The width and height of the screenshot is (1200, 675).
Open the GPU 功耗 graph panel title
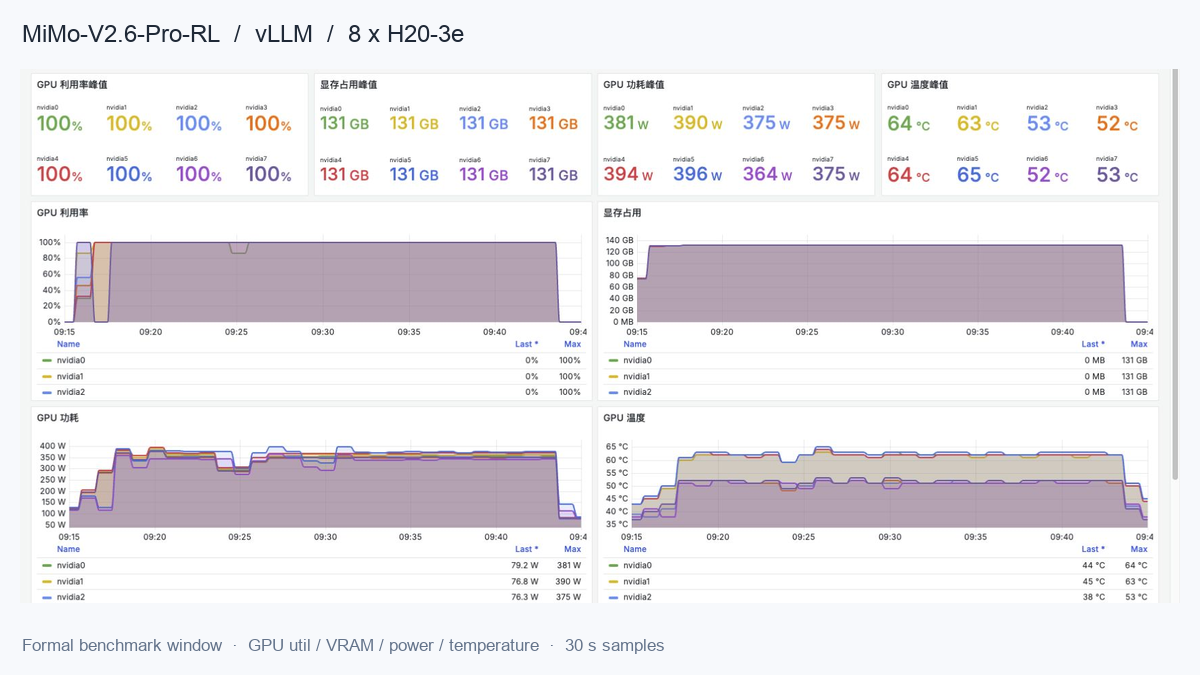click(x=57, y=418)
